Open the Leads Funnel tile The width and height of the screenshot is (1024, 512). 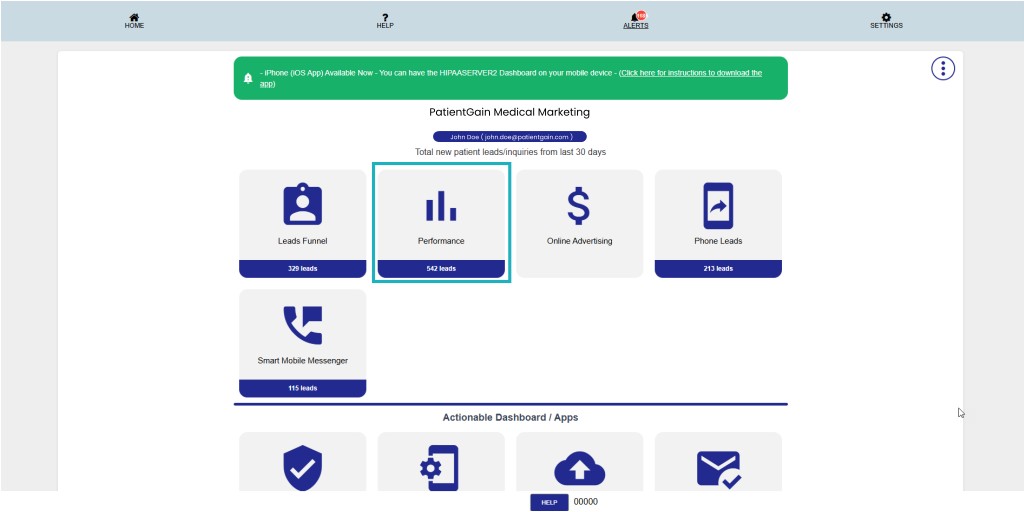[302, 215]
